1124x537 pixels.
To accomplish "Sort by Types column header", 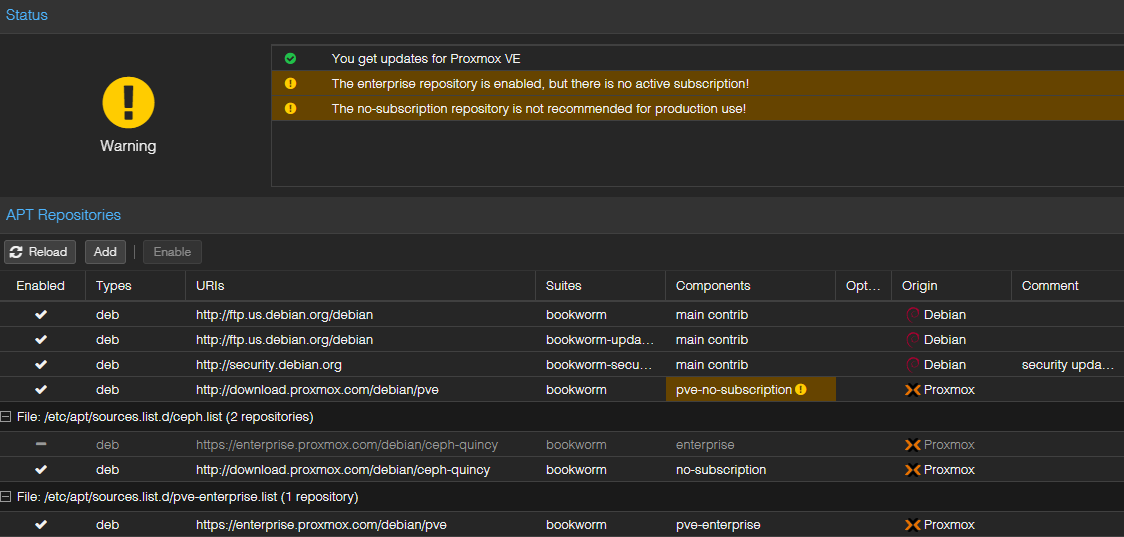I will pos(135,285).
